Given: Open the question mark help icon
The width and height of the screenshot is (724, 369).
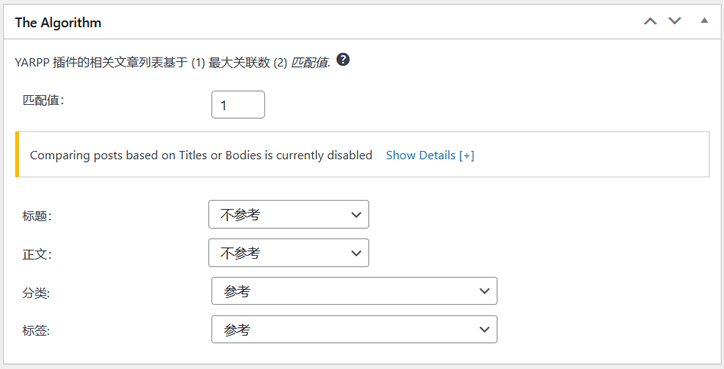Looking at the screenshot, I should pos(343,60).
